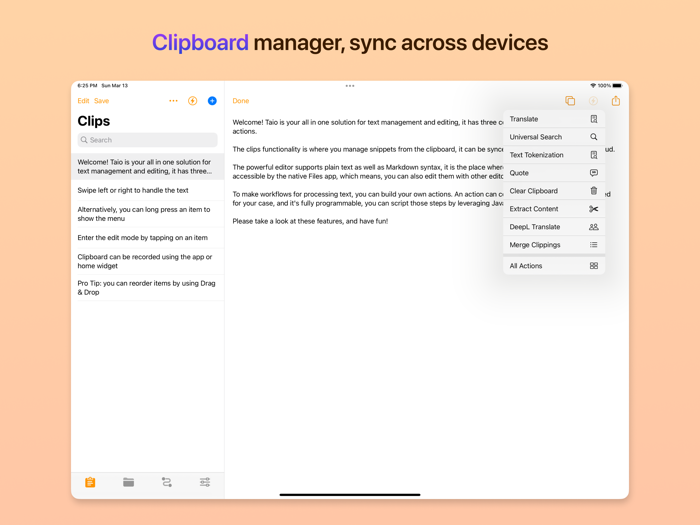Focus the Search field in Clips
This screenshot has width=700, height=525.
coord(147,140)
